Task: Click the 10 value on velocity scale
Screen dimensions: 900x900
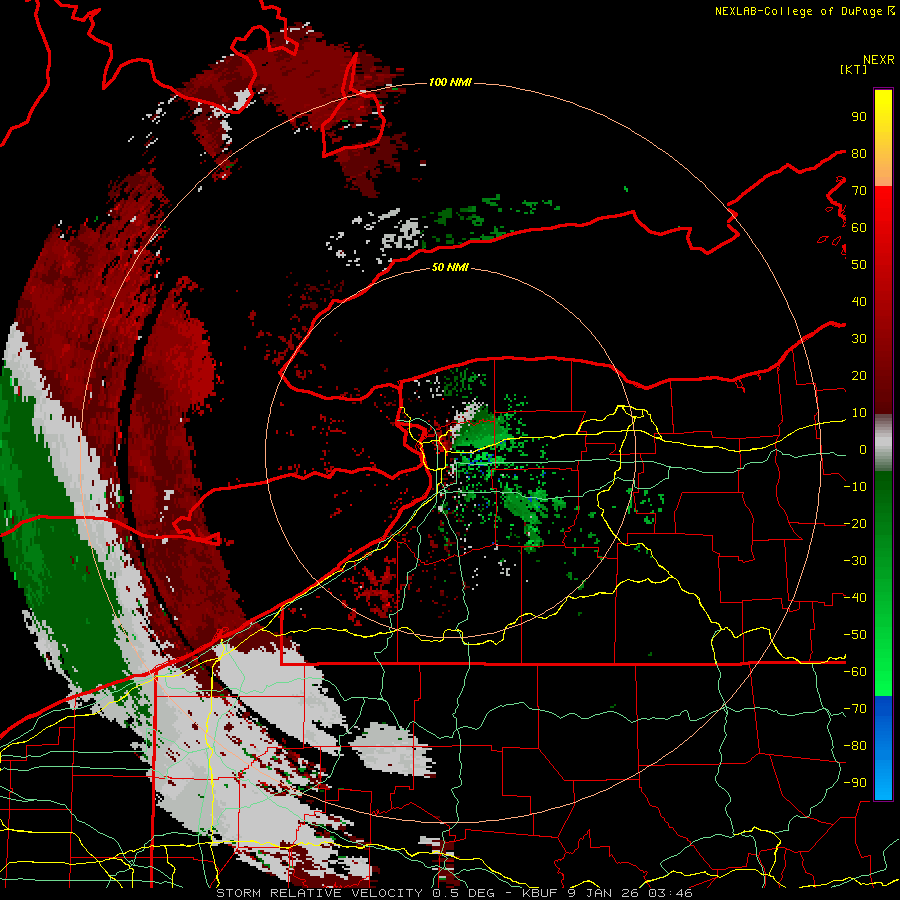Action: [859, 413]
